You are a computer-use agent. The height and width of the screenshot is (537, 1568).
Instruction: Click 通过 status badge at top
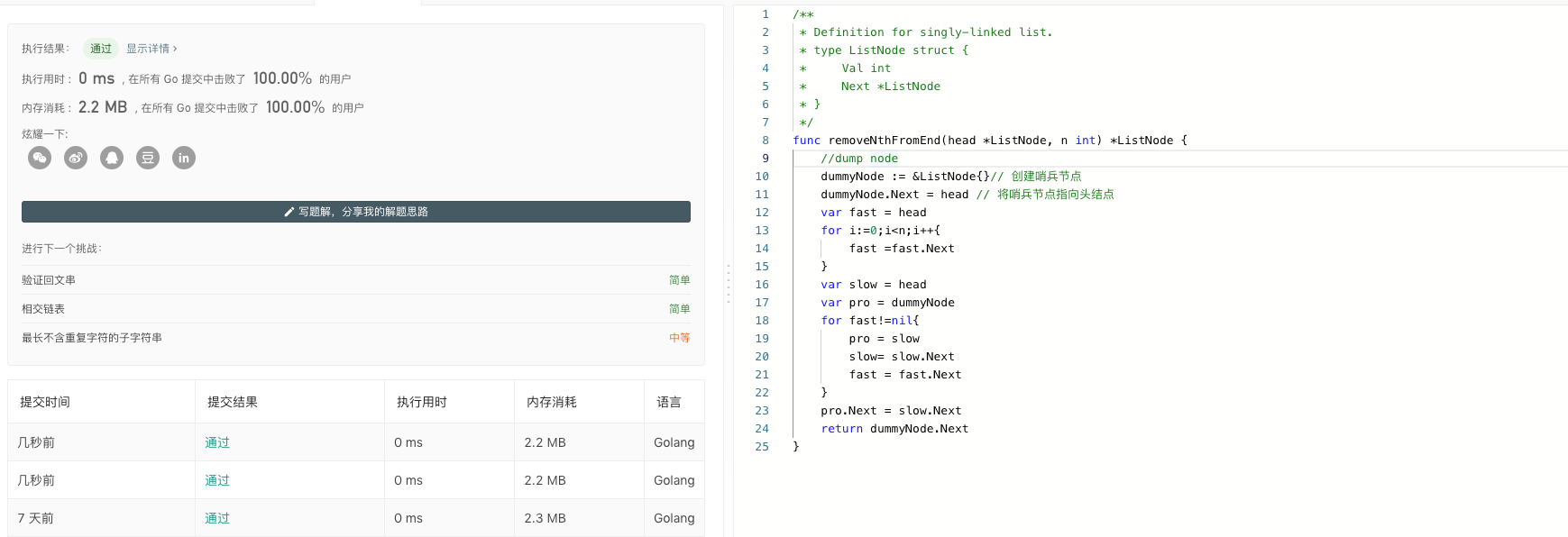click(x=101, y=49)
